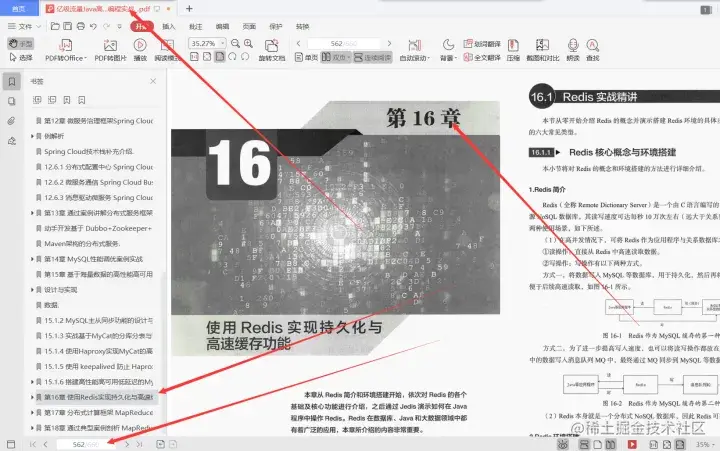Activate the 选择 selection cursor tool

pyautogui.click(x=21, y=57)
